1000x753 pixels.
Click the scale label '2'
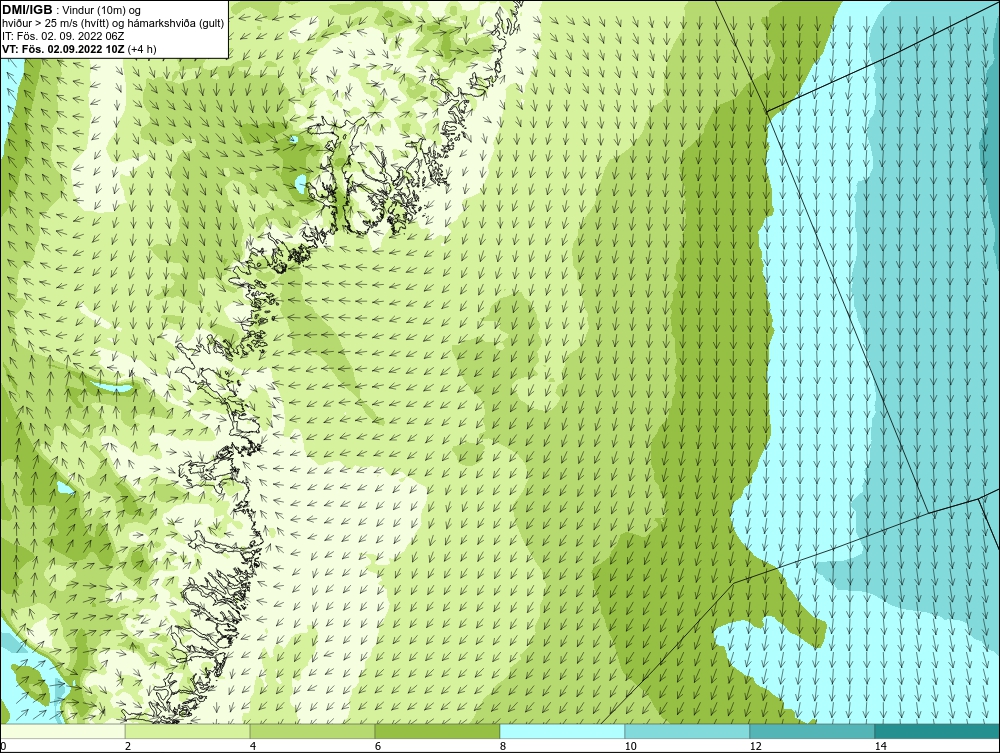[x=128, y=747]
